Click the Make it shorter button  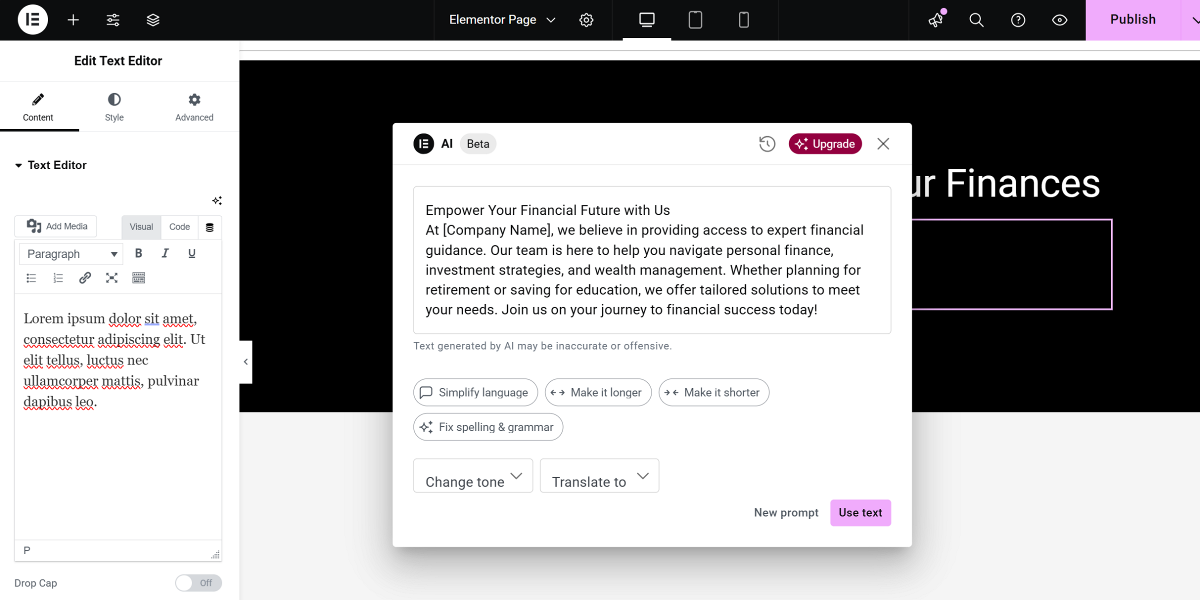coord(713,393)
